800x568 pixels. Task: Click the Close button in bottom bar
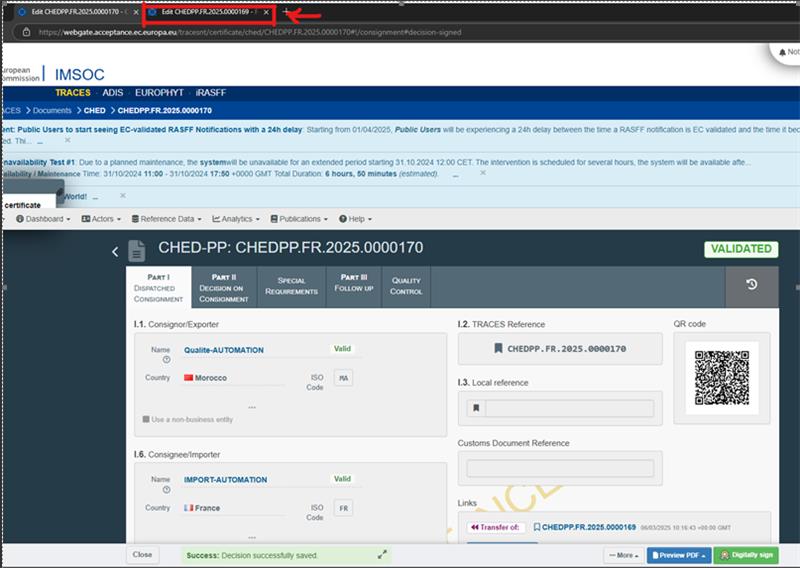(x=142, y=554)
